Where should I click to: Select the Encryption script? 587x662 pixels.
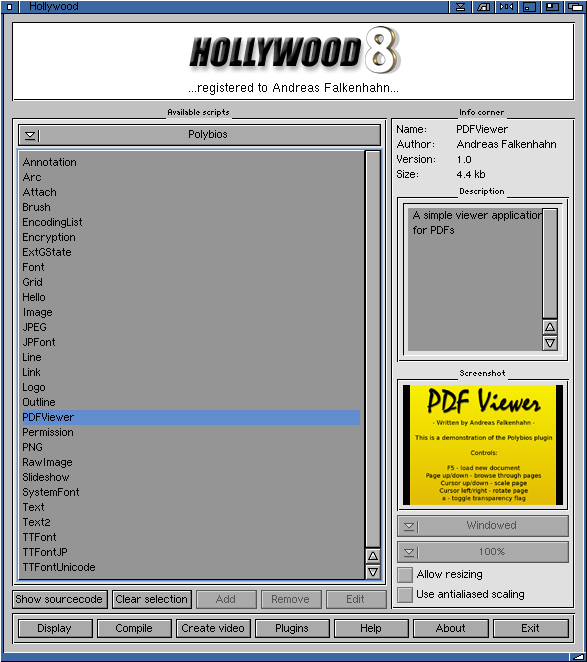coord(191,237)
